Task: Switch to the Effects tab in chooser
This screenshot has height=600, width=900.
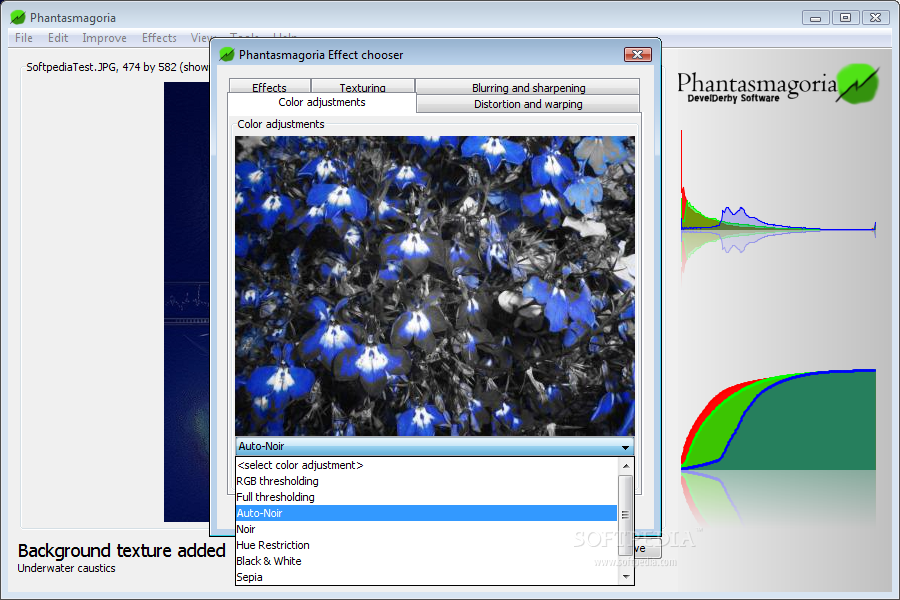Action: (x=269, y=87)
